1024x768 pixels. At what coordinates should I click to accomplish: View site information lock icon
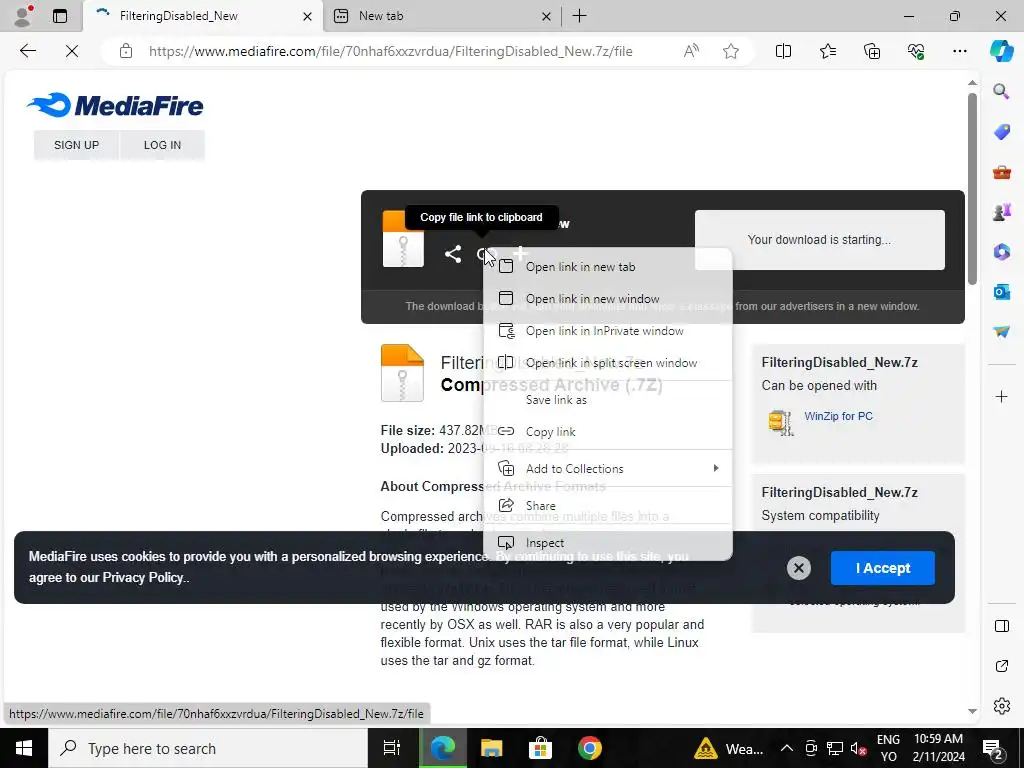point(126,51)
